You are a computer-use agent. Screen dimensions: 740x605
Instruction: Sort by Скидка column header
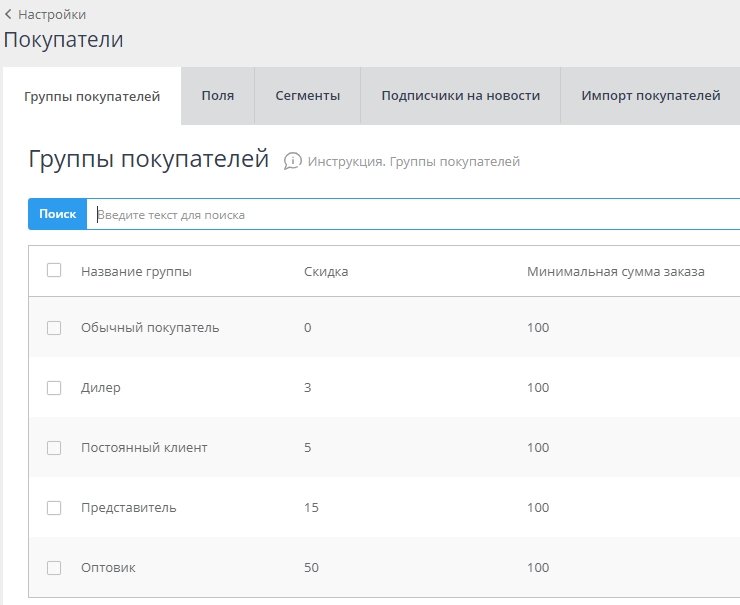click(326, 272)
